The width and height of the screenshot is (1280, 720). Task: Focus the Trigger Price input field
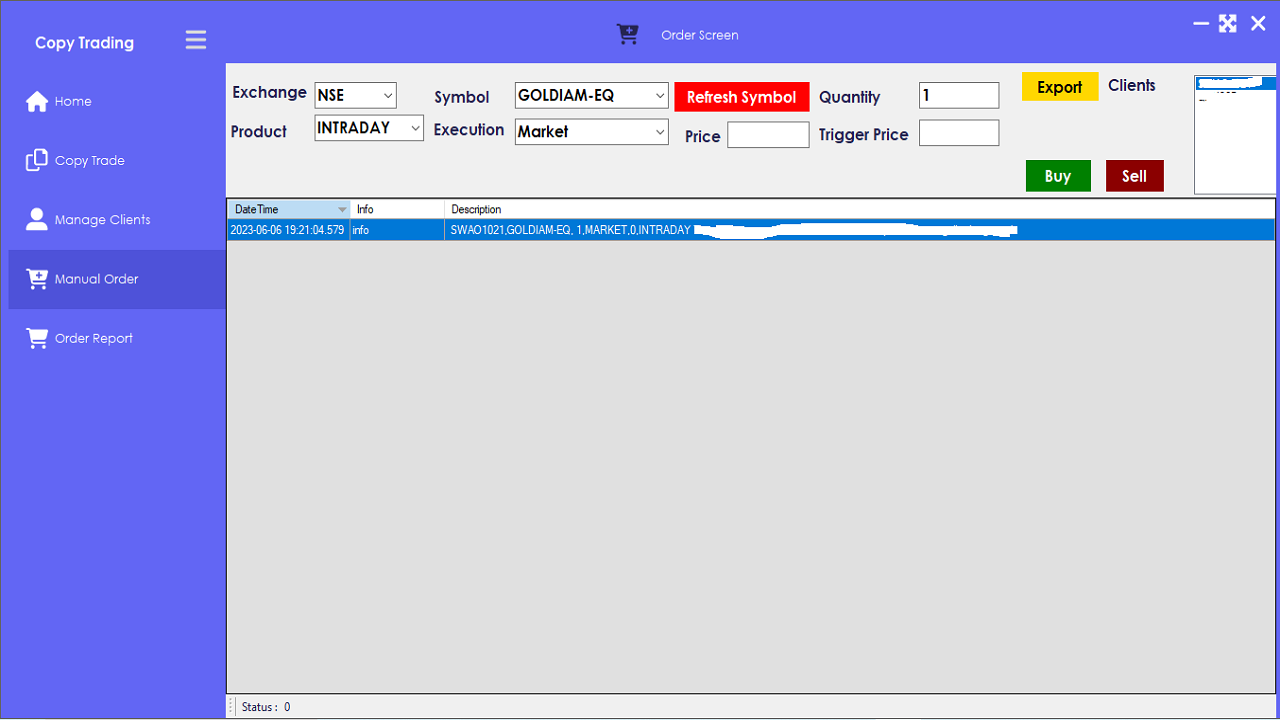(x=959, y=133)
